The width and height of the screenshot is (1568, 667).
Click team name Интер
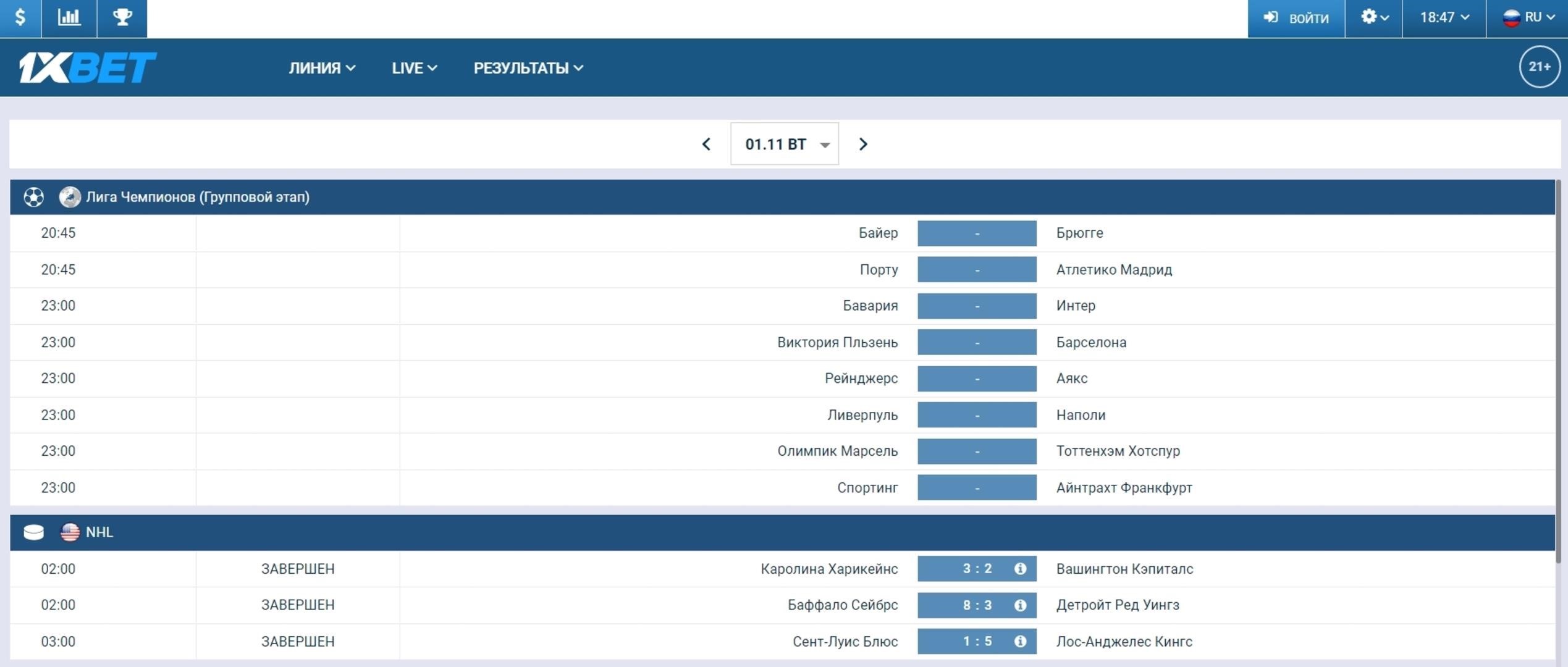[x=1076, y=306]
